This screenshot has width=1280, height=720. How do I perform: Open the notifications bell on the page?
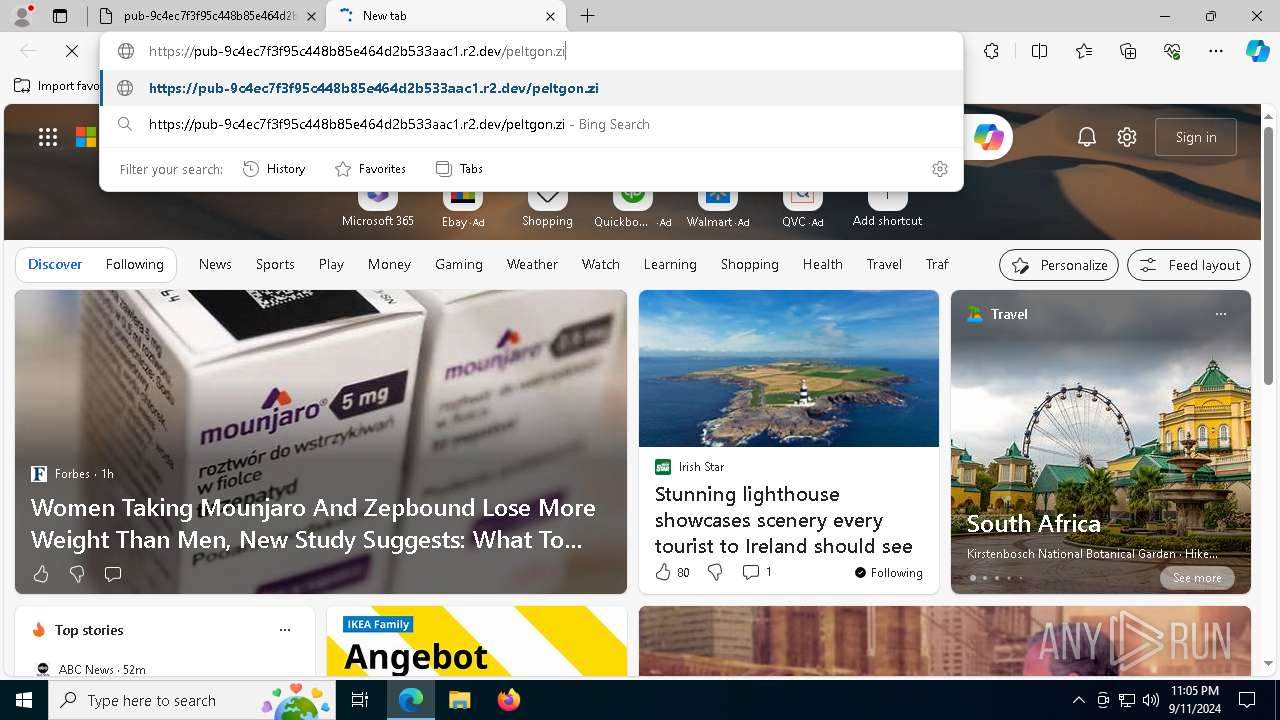(1087, 137)
